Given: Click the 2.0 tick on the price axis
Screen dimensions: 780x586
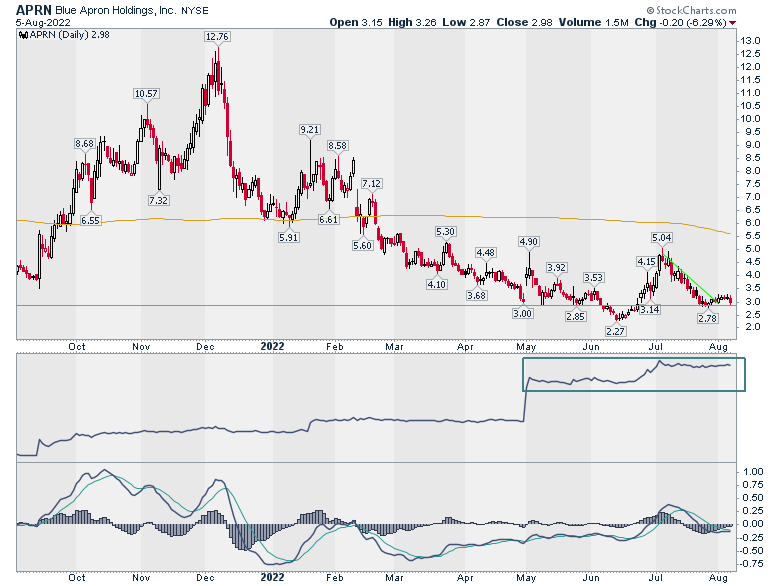Looking at the screenshot, I should [x=753, y=326].
